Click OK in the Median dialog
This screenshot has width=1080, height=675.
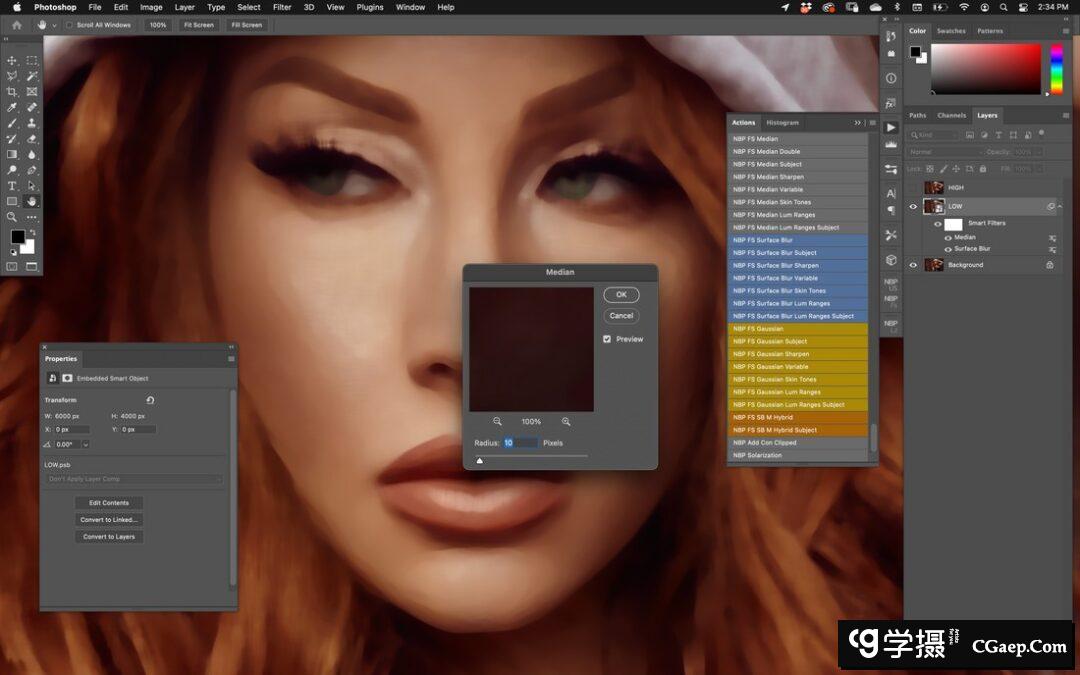click(621, 295)
